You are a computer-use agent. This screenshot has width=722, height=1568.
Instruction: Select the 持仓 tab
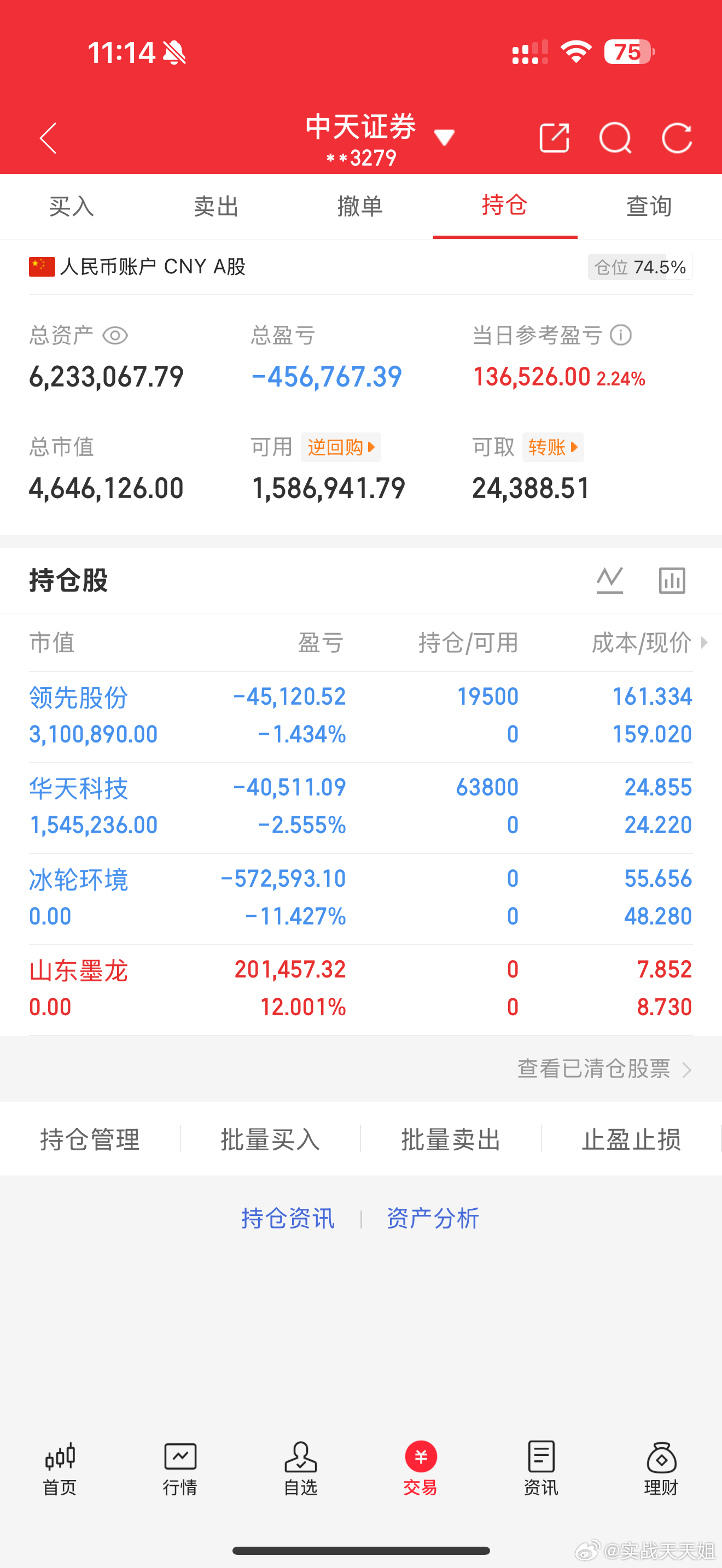505,205
